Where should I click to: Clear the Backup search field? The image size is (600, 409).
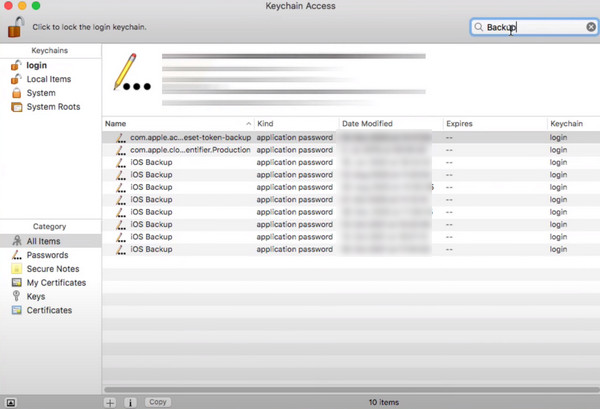click(591, 27)
